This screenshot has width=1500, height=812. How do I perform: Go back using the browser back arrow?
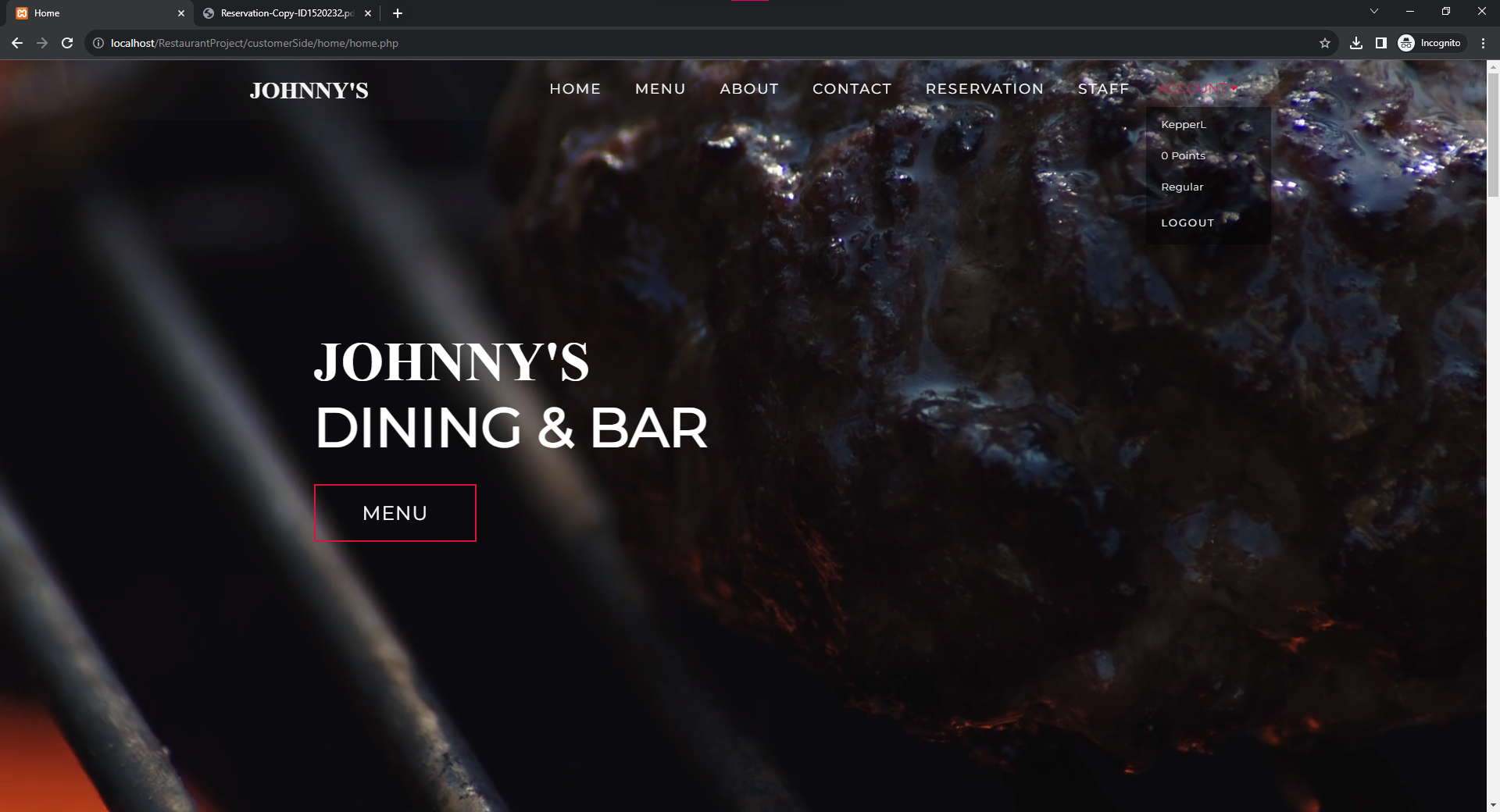pos(17,43)
